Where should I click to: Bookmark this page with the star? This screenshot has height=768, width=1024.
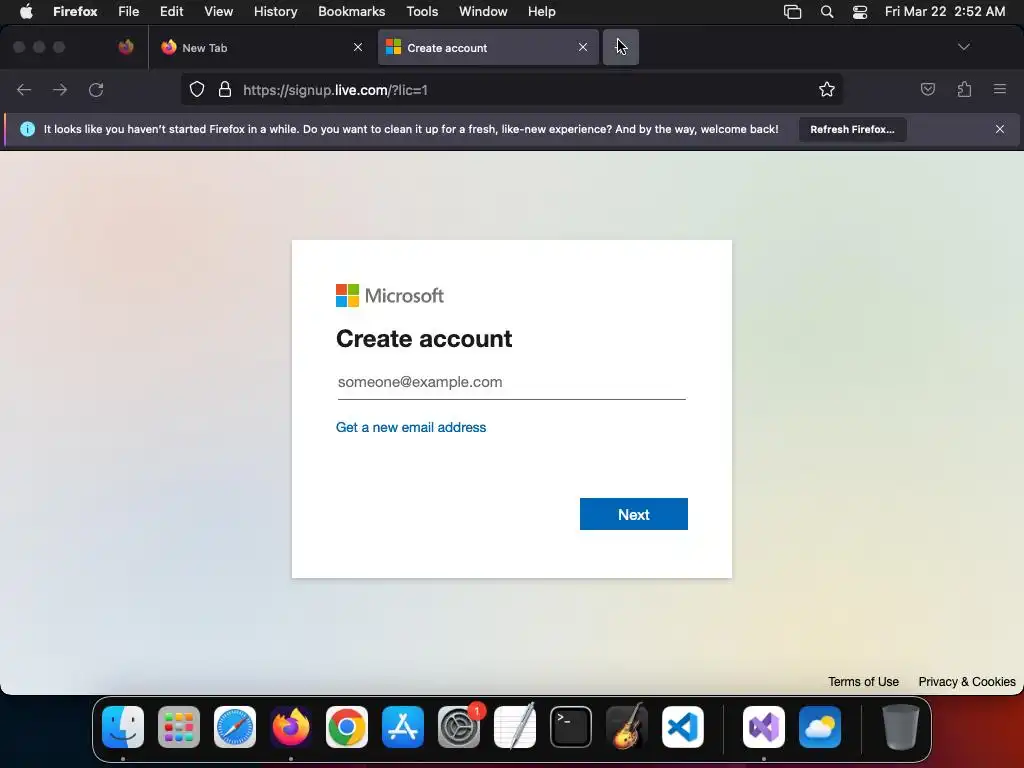(827, 89)
